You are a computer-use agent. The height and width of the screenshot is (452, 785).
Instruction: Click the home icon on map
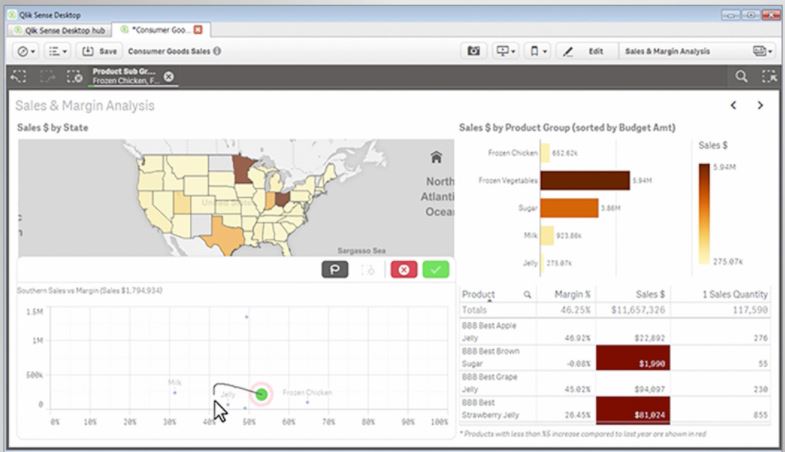point(436,157)
